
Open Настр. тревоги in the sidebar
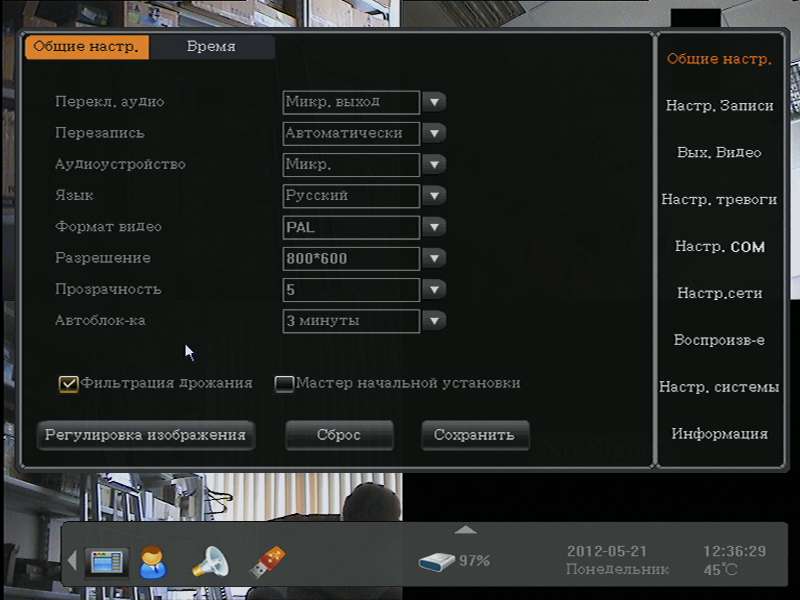(x=719, y=199)
